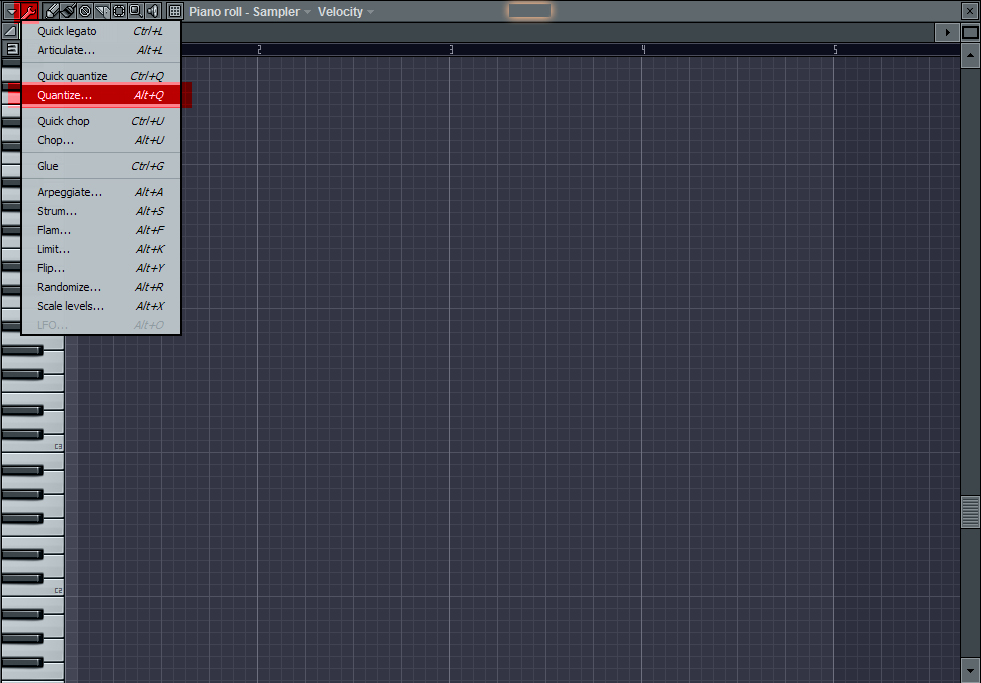
Task: Select the Delete tool icon
Action: pos(85,11)
